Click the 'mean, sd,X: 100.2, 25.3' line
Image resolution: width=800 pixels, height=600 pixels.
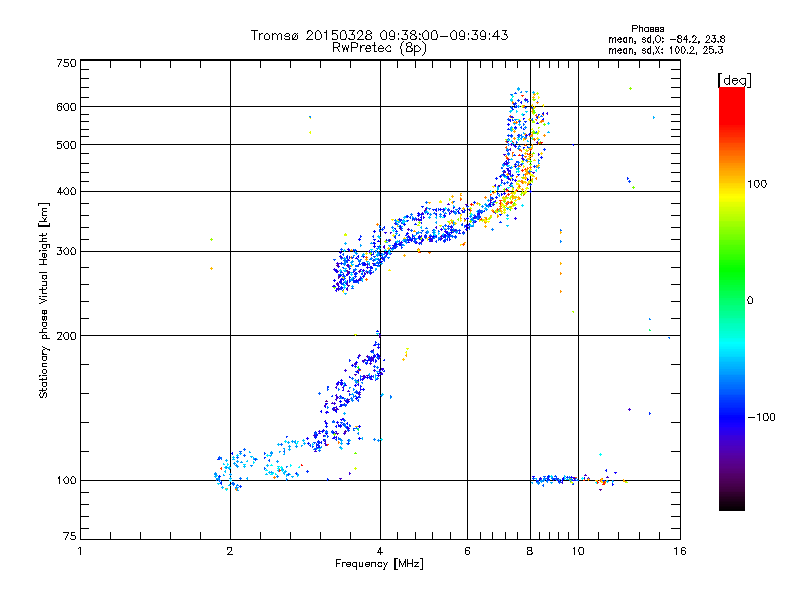(665, 51)
